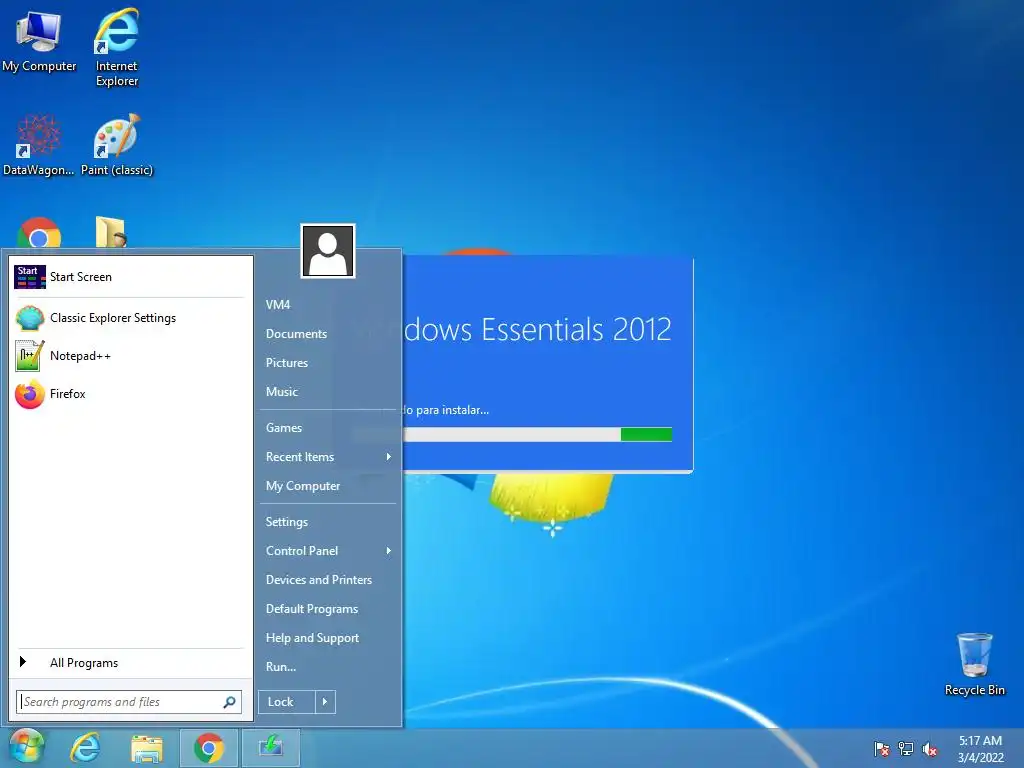
Task: Open shutdown options arrow next to Lock
Action: (x=325, y=702)
